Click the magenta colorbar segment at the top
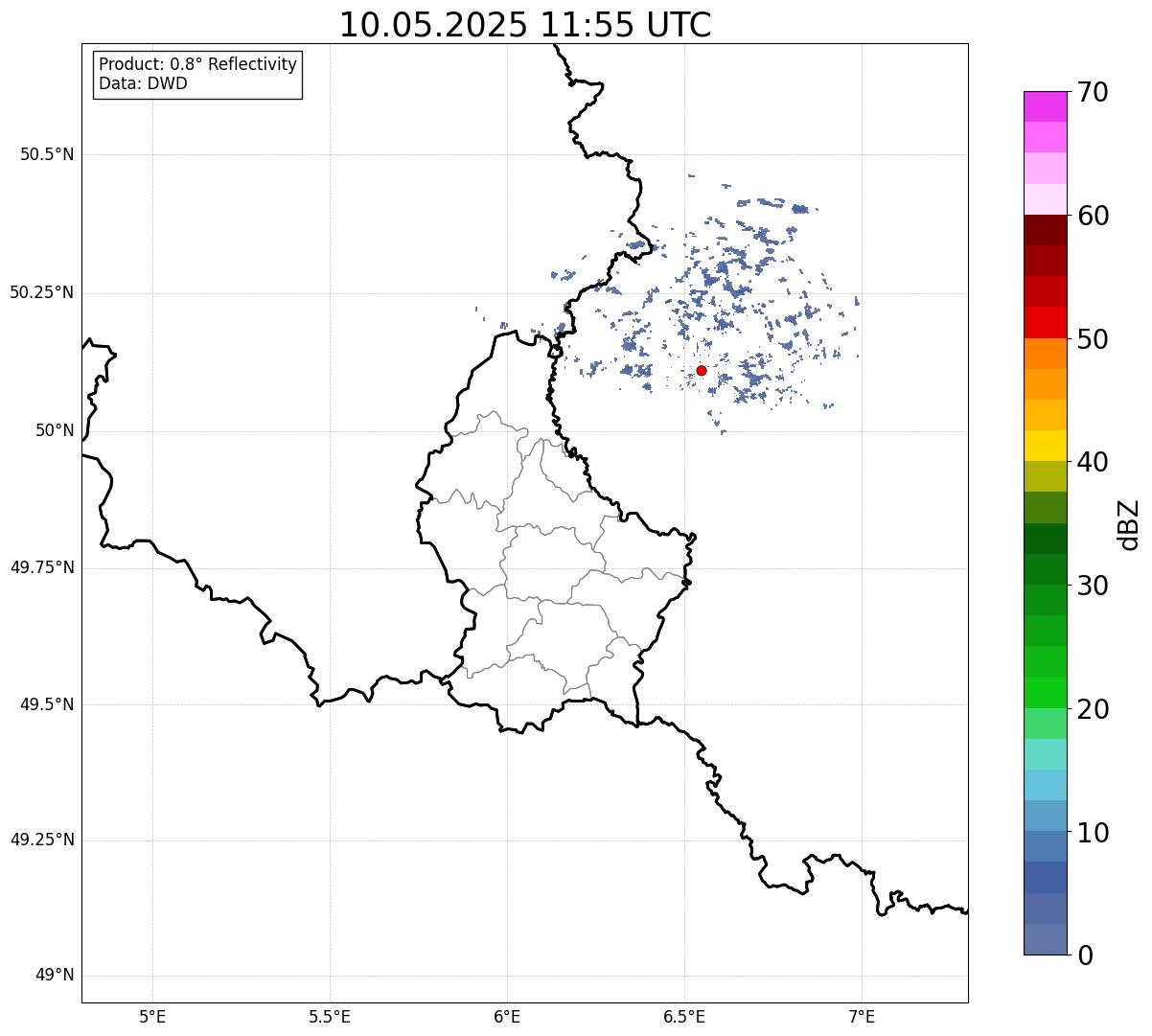 pos(1045,106)
